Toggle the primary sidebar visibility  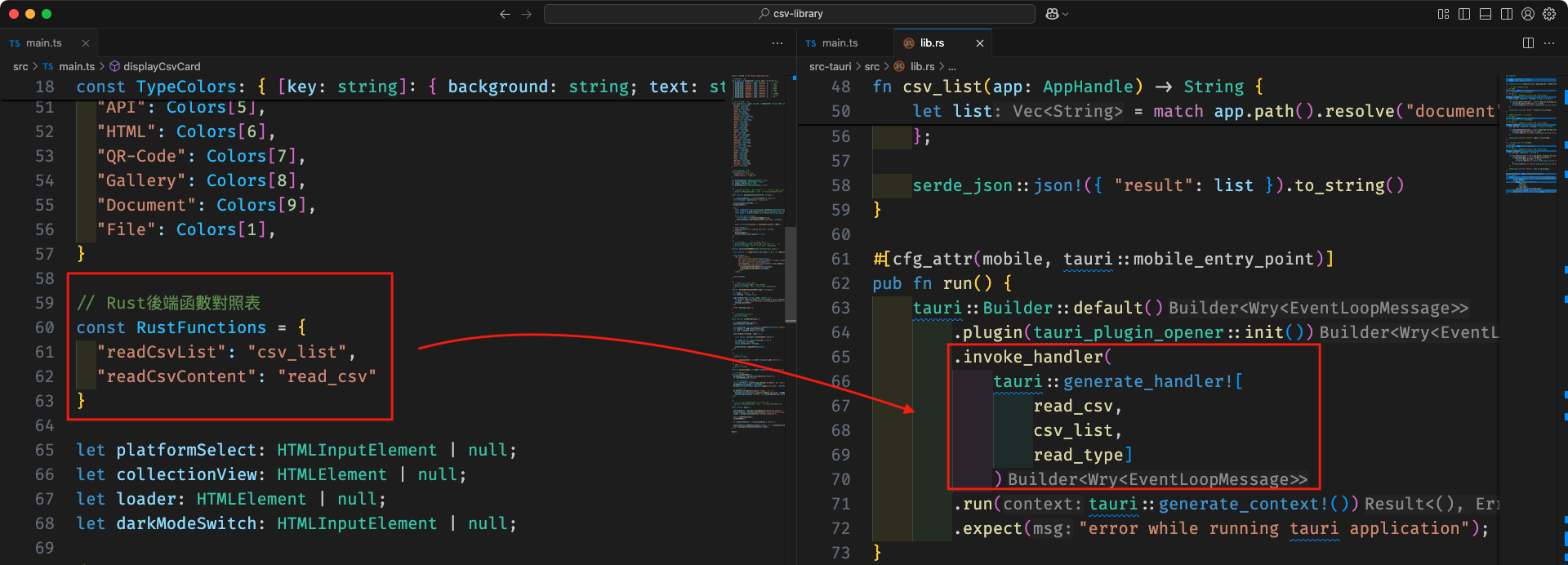[x=1464, y=14]
